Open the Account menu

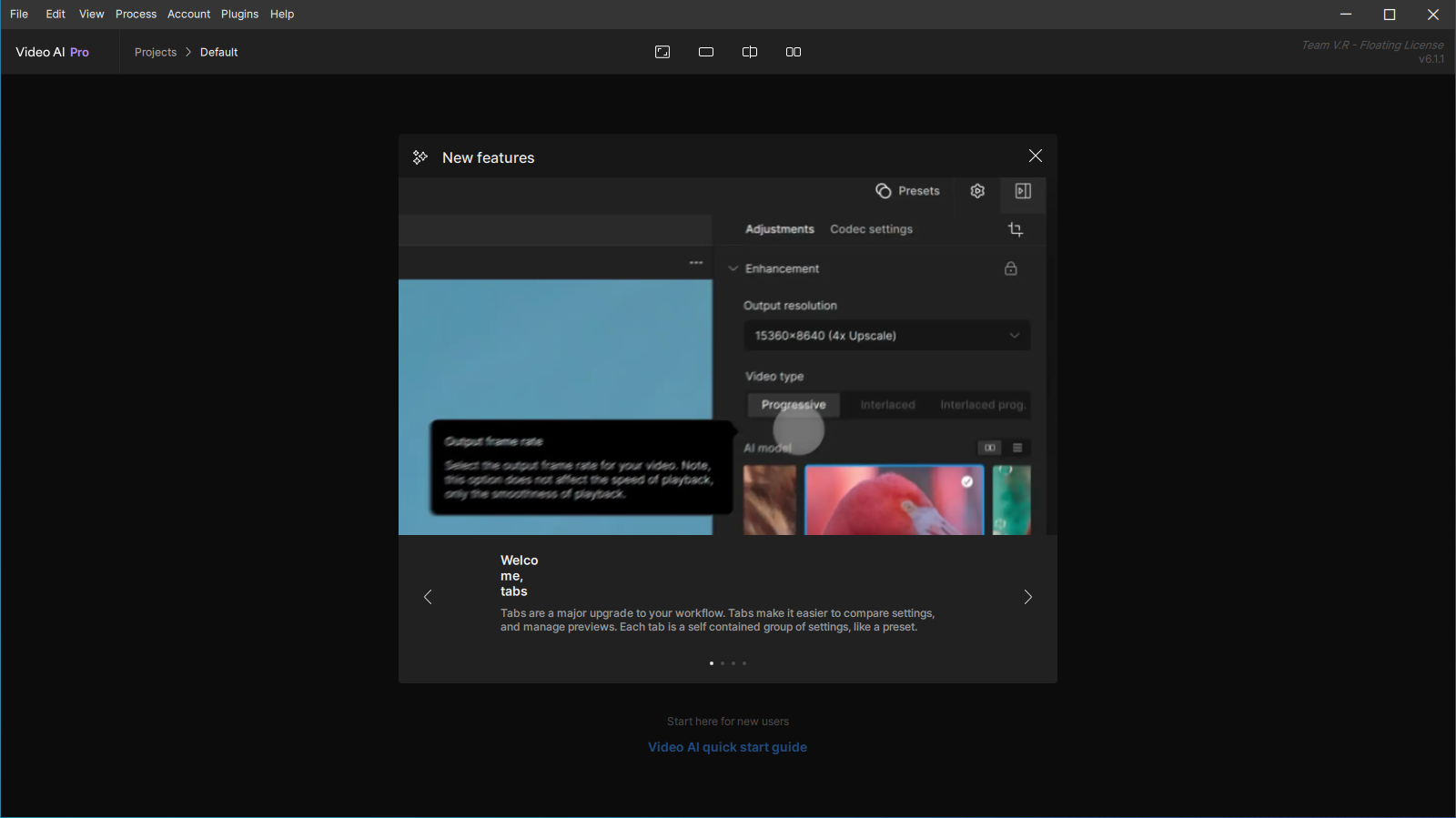coord(188,14)
